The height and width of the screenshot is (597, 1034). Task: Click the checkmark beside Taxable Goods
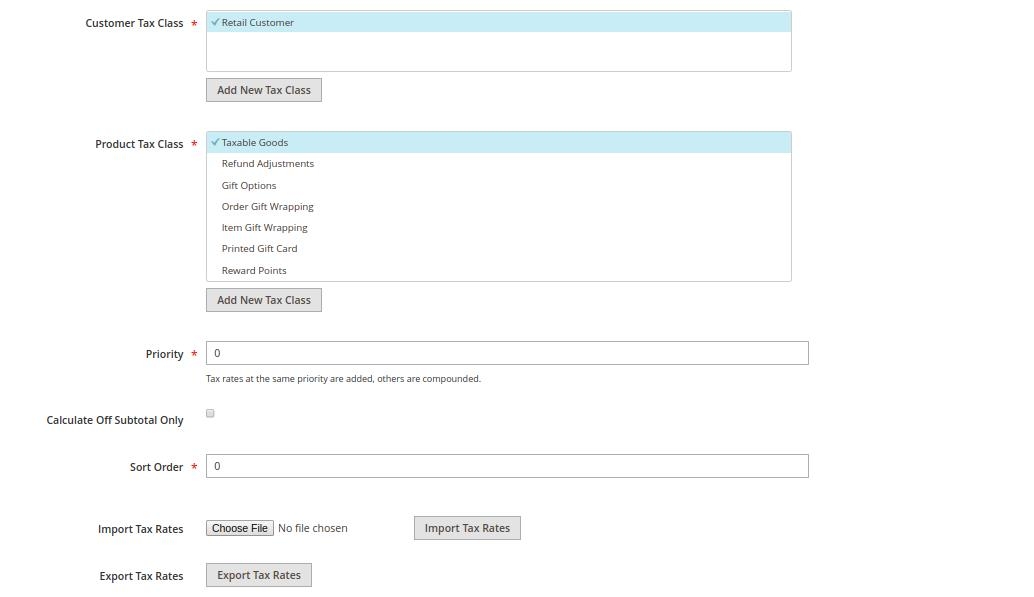(x=215, y=142)
